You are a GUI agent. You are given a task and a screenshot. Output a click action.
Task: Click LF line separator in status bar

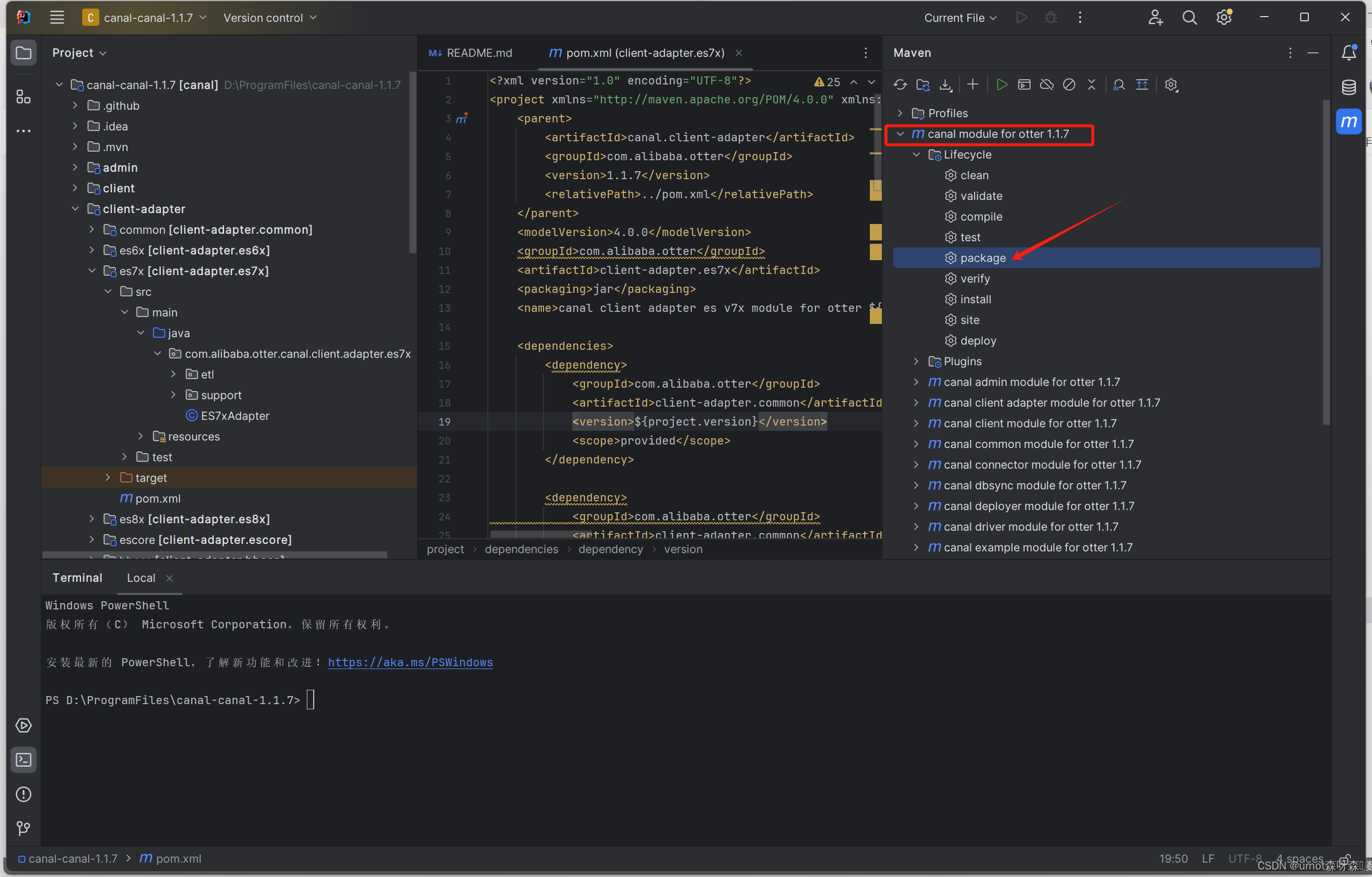point(1208,859)
